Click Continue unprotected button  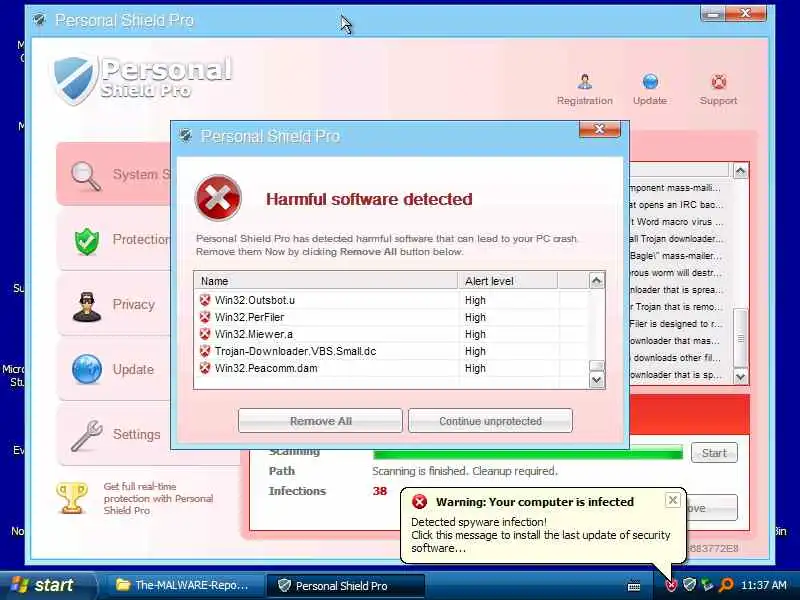tap(490, 421)
